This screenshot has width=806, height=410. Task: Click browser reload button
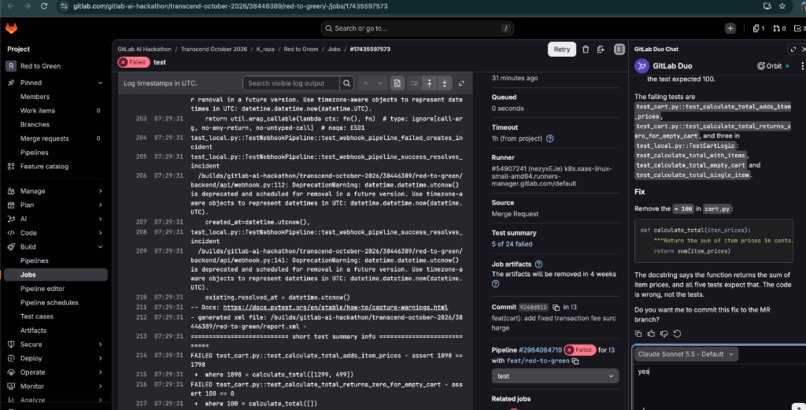click(44, 6)
